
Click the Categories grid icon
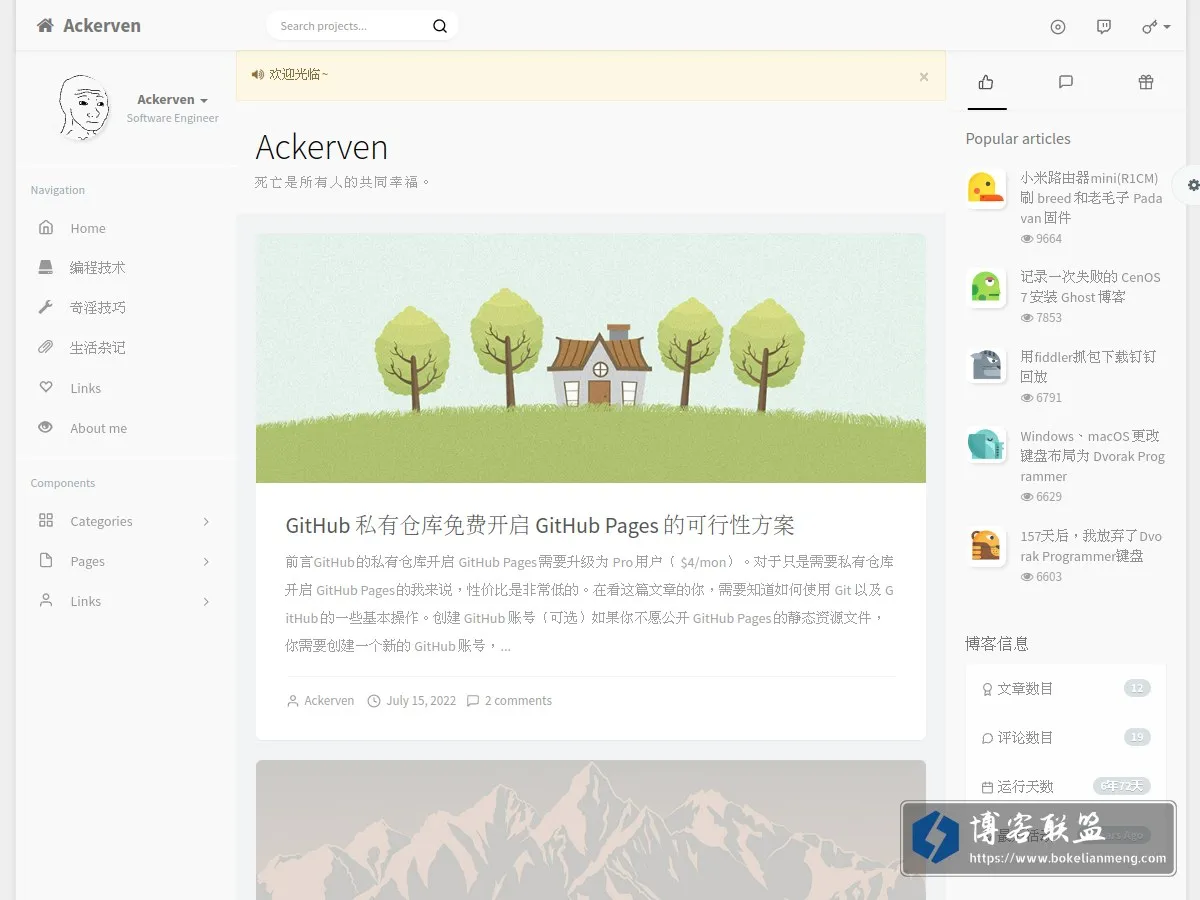tap(45, 520)
